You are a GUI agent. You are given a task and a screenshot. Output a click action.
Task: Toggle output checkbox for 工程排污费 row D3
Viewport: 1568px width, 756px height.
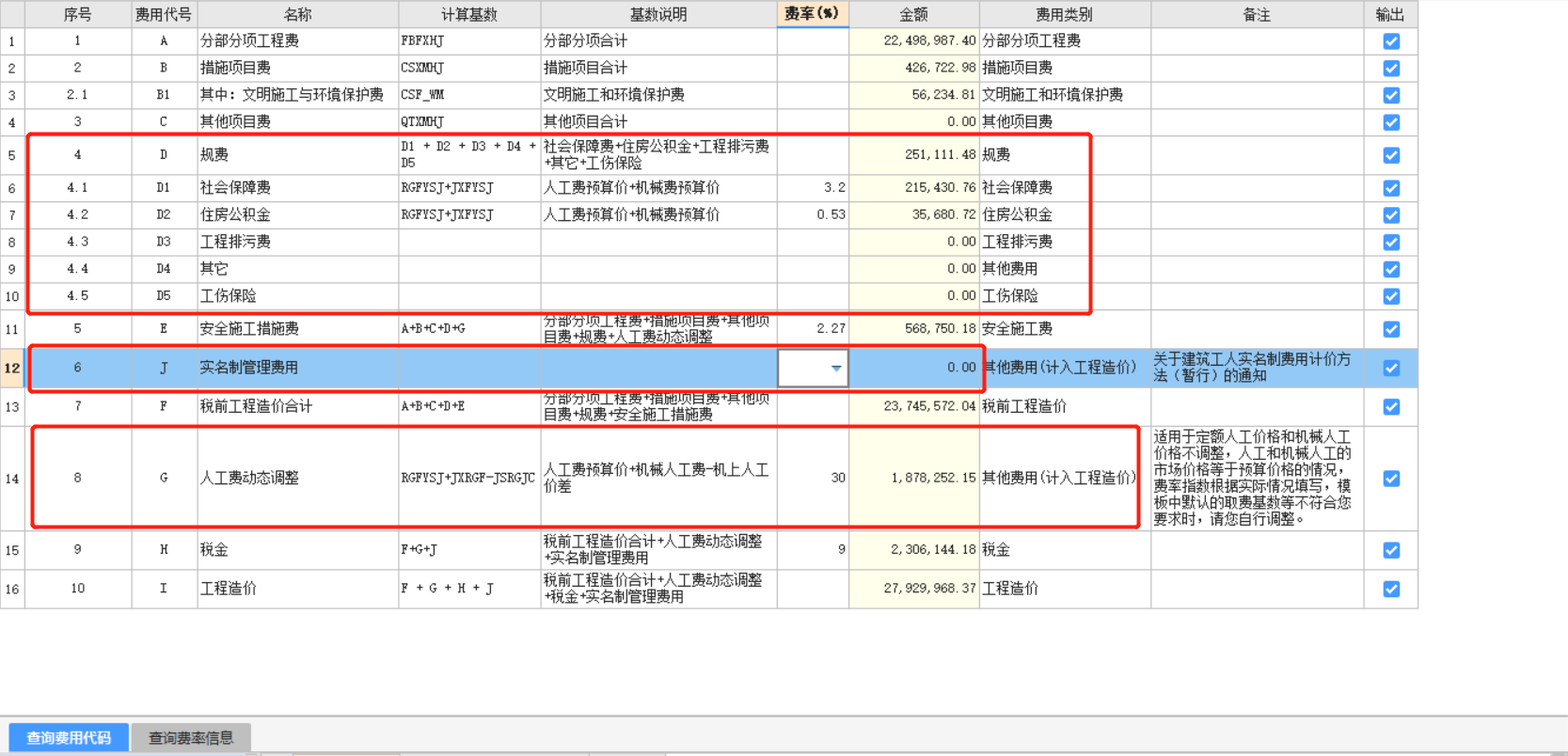click(1391, 243)
